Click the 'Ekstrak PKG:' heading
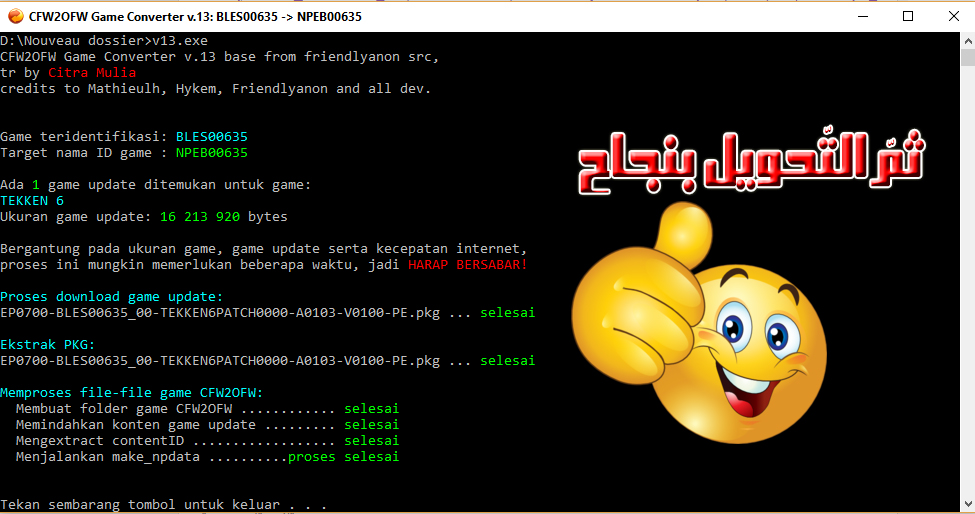 (x=48, y=345)
